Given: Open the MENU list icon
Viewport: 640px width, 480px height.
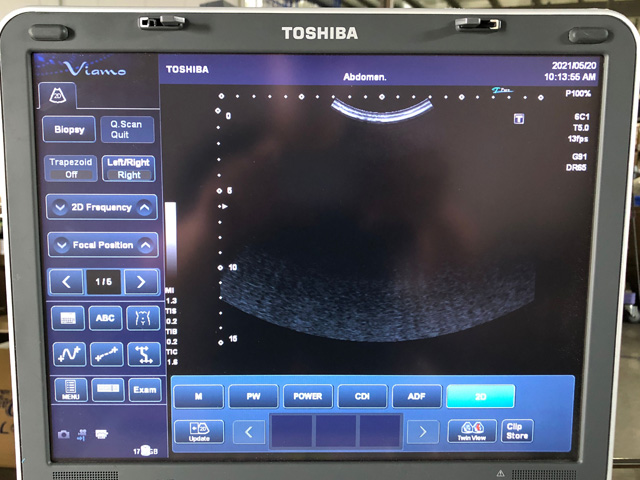Looking at the screenshot, I should tap(71, 390).
